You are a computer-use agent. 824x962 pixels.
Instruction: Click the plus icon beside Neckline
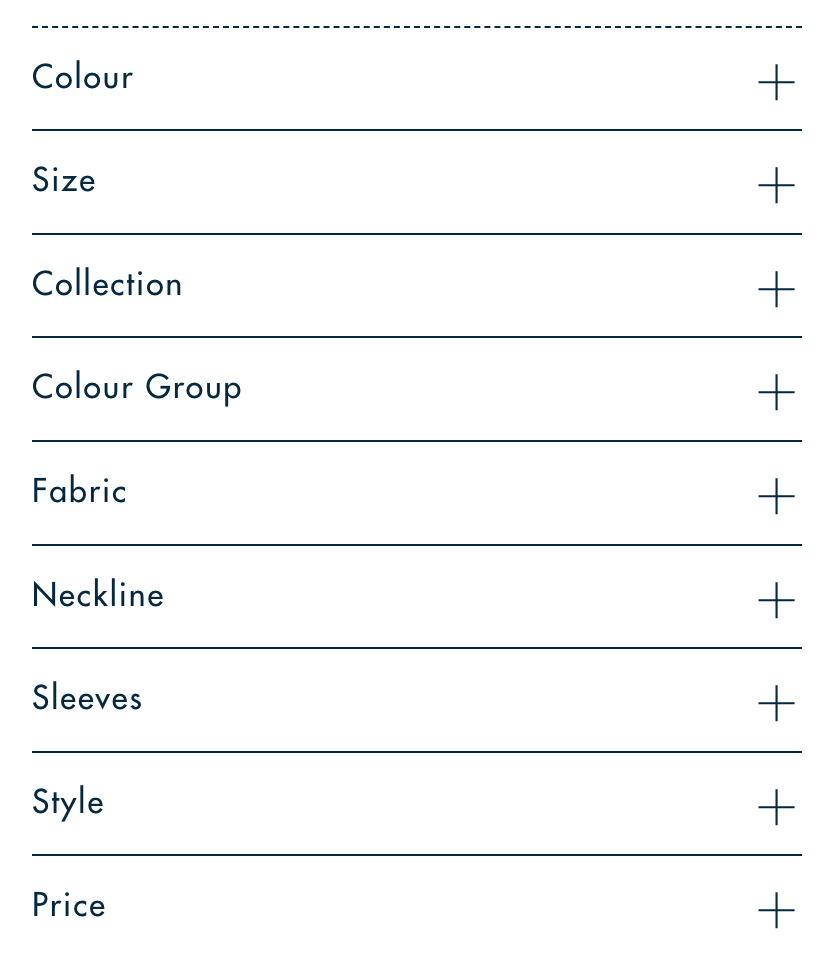(776, 600)
